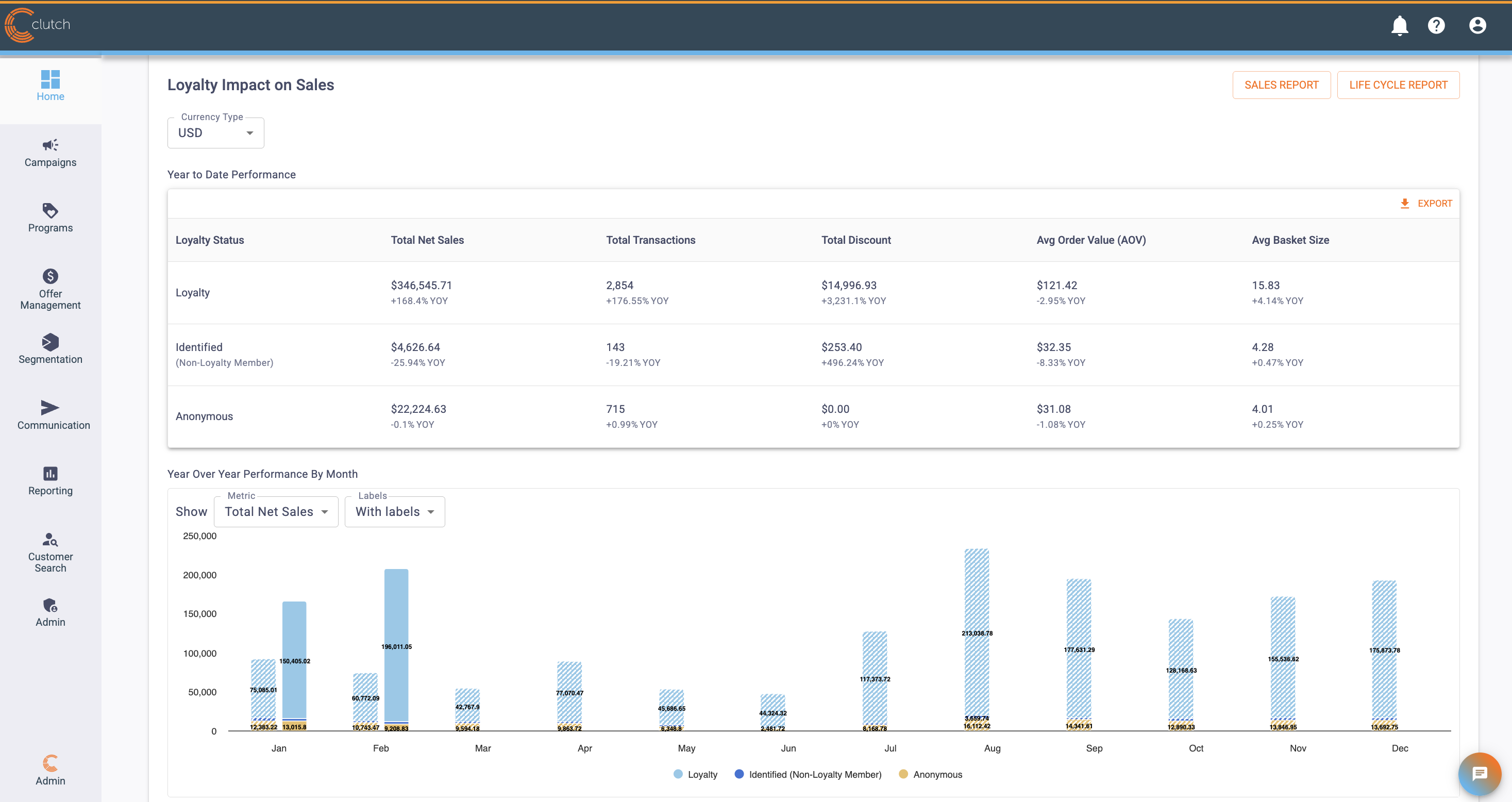Open the Reporting chart icon

[51, 473]
